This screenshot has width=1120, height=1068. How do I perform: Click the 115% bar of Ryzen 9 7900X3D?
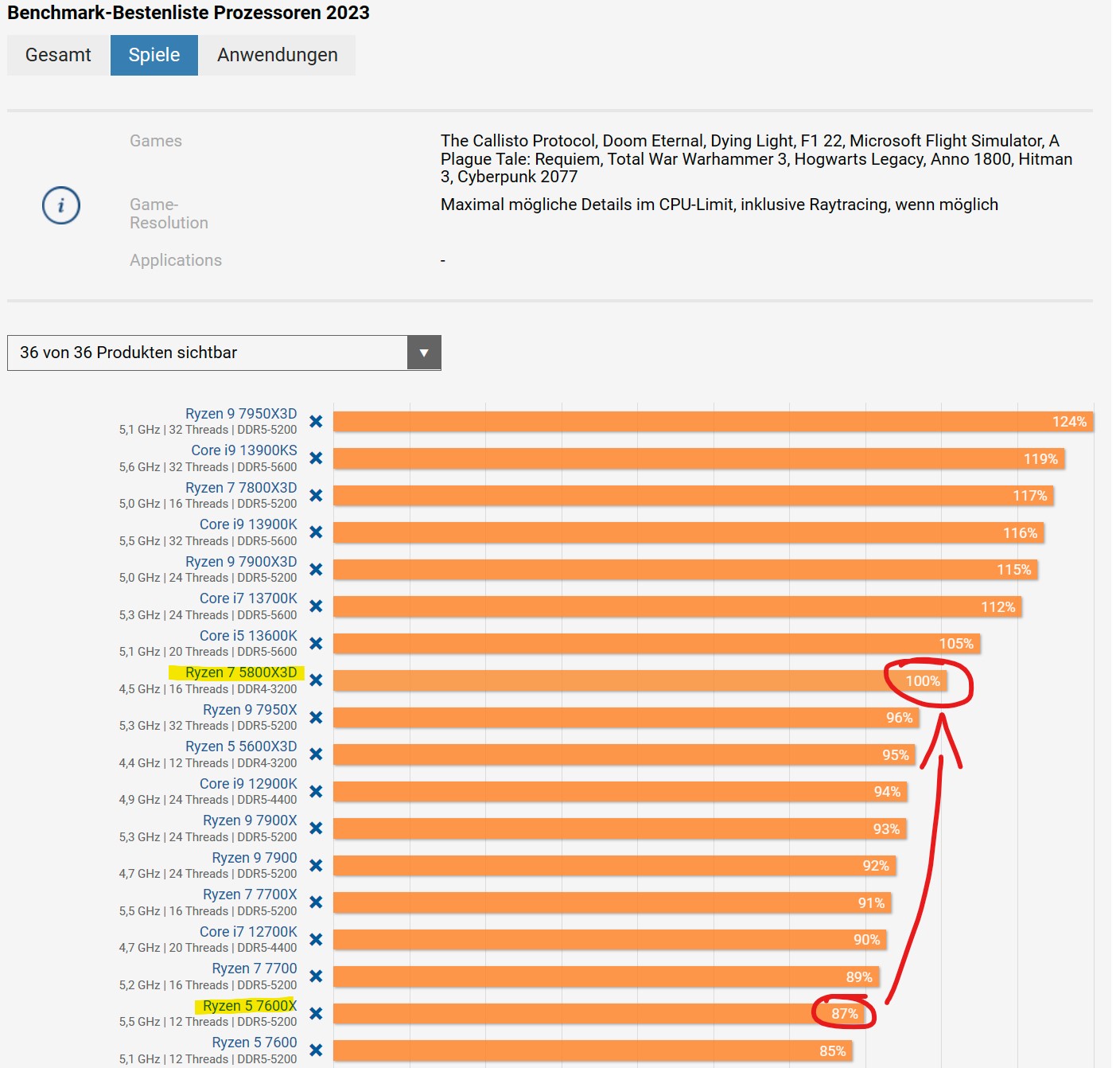coord(686,569)
